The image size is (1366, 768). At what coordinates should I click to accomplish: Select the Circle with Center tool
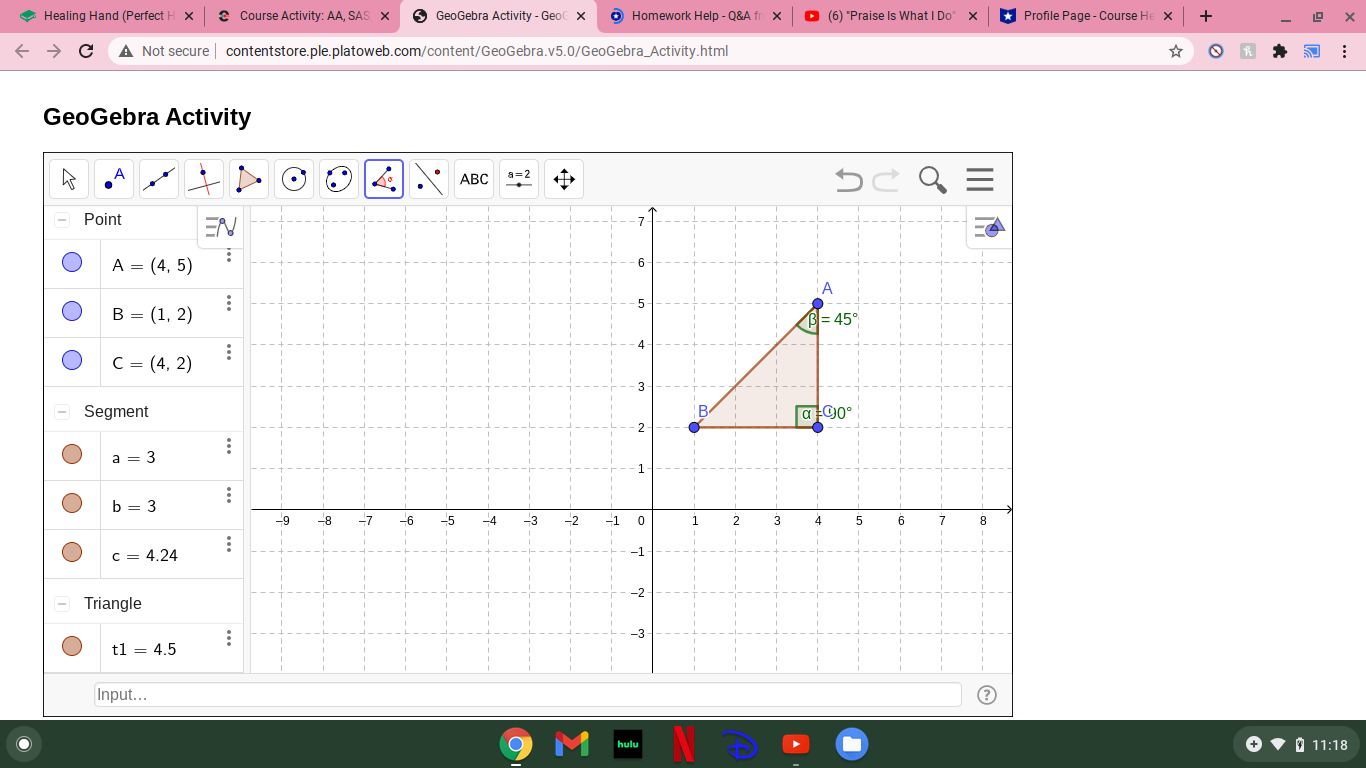pos(294,179)
